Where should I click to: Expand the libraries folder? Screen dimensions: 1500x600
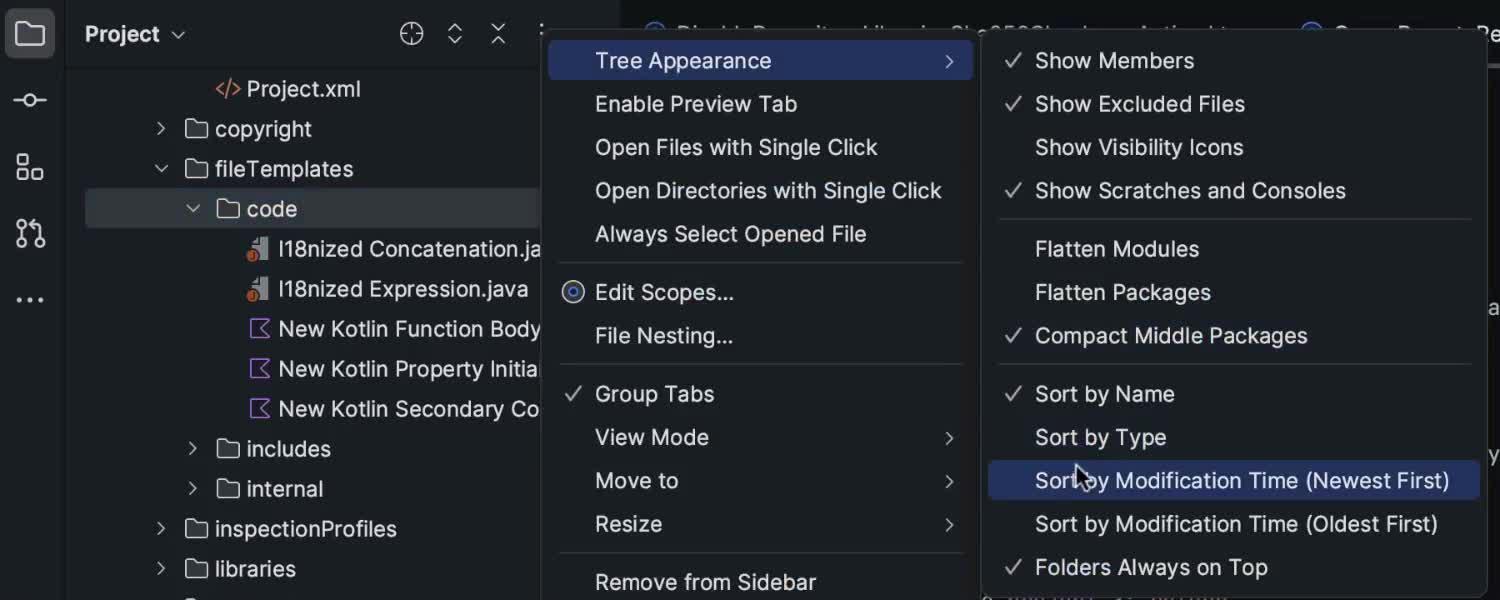[161, 568]
